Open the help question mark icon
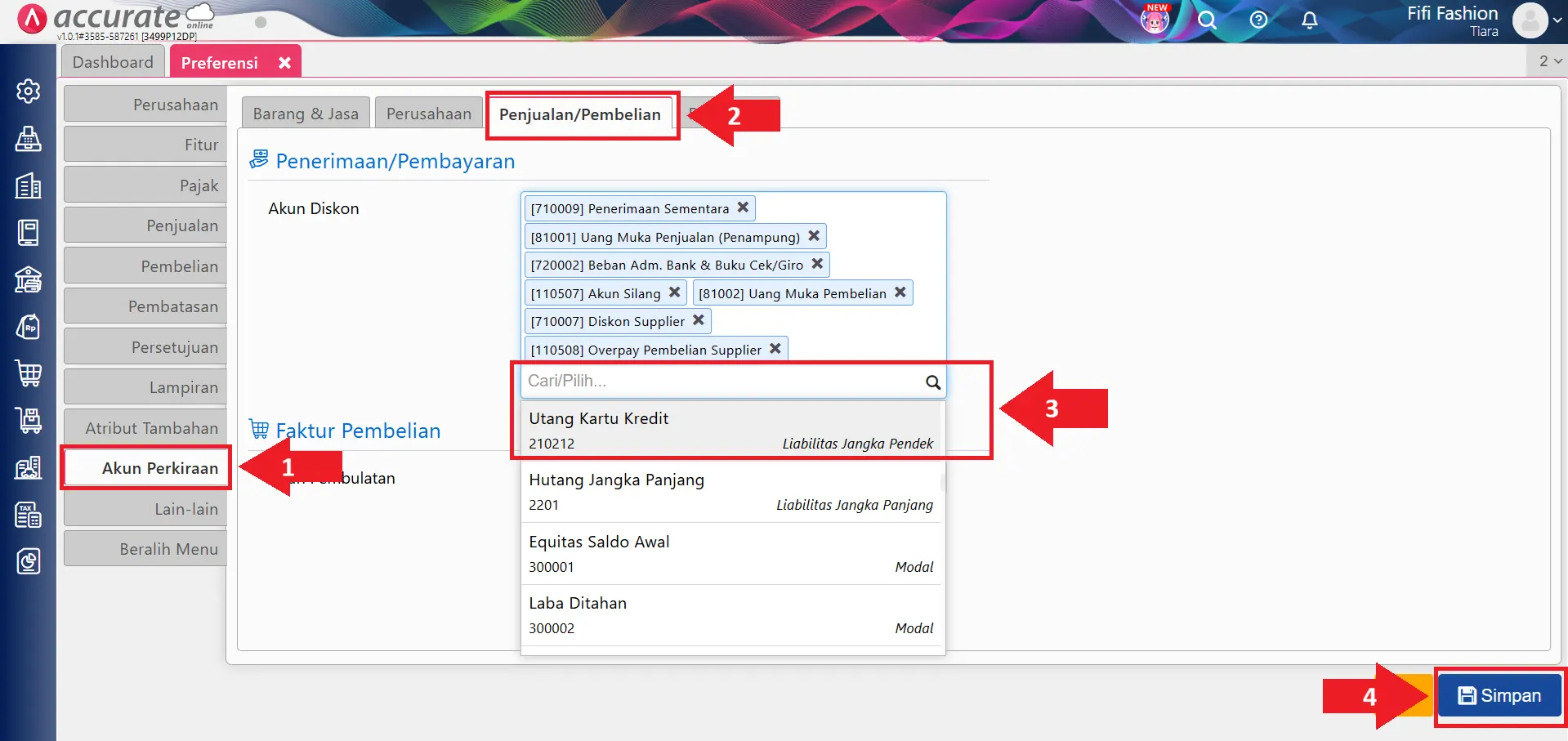1568x741 pixels. [x=1258, y=20]
